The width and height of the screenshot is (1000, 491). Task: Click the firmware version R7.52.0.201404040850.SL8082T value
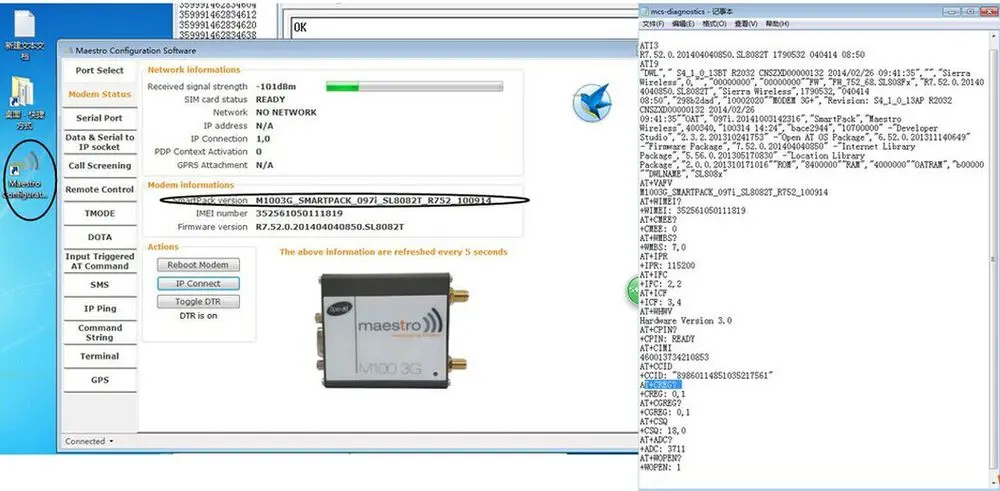coord(330,227)
